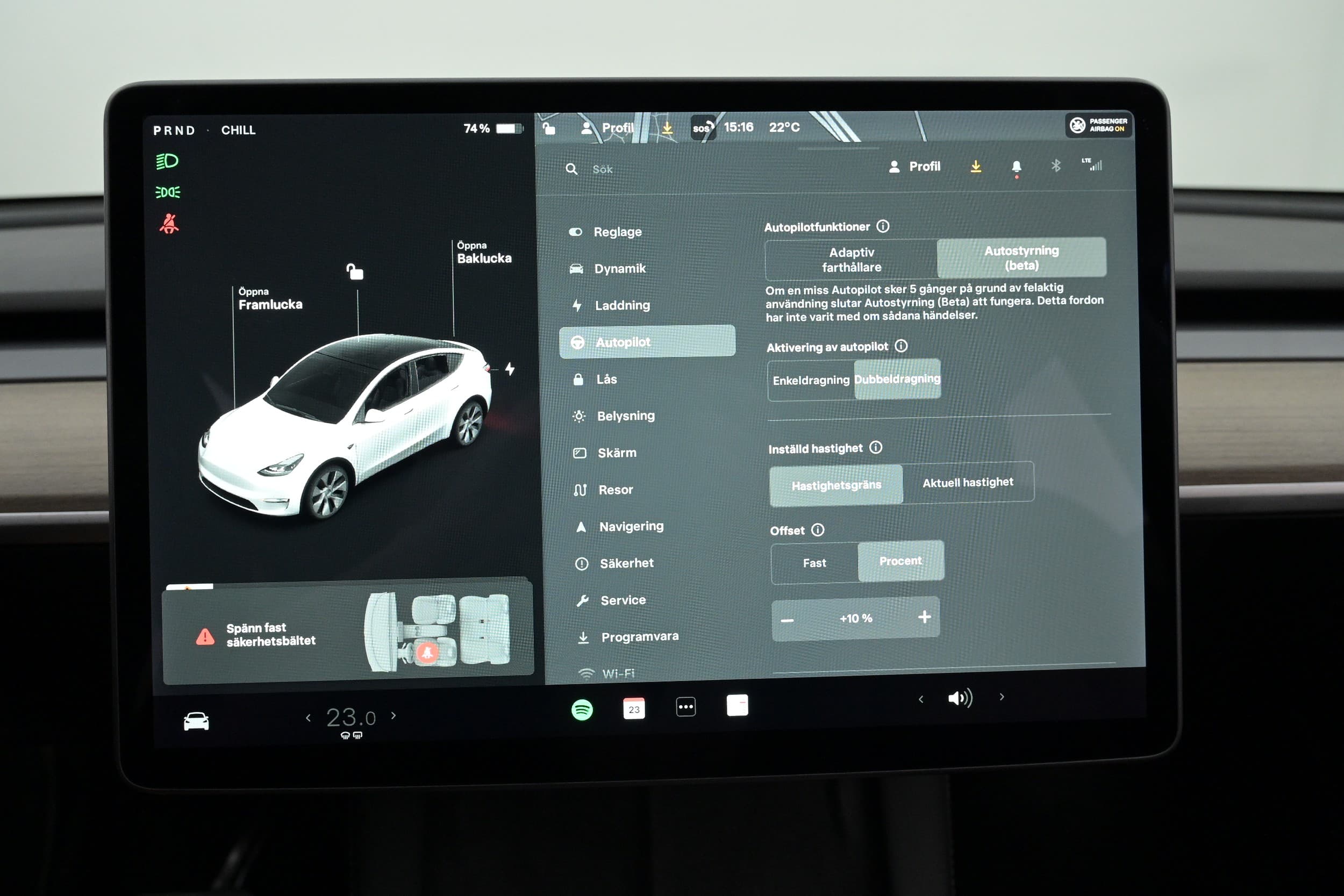Select Fast offset type
1344x896 pixels.
coord(814,563)
